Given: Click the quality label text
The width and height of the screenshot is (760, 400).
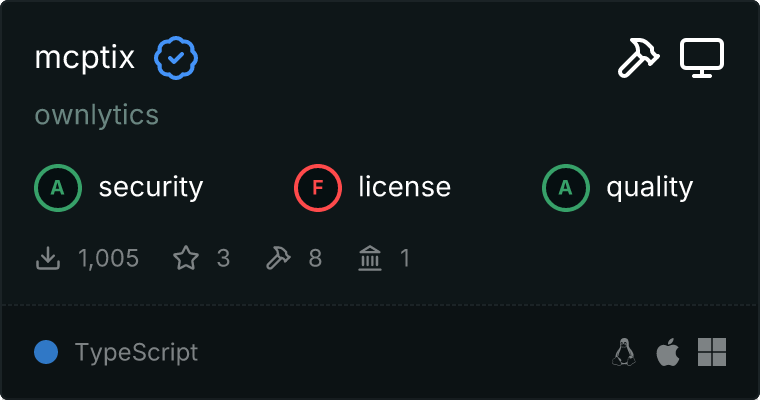Looking at the screenshot, I should coord(649,187).
